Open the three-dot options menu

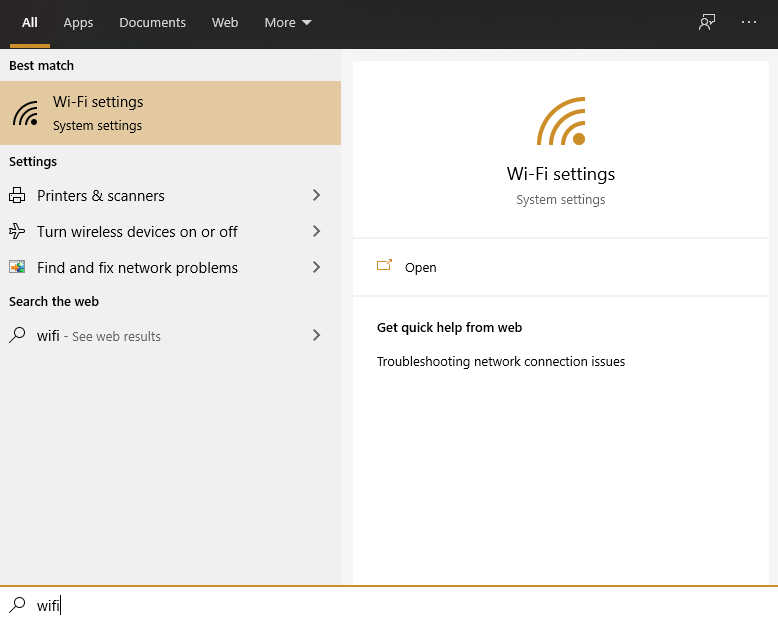click(x=749, y=22)
